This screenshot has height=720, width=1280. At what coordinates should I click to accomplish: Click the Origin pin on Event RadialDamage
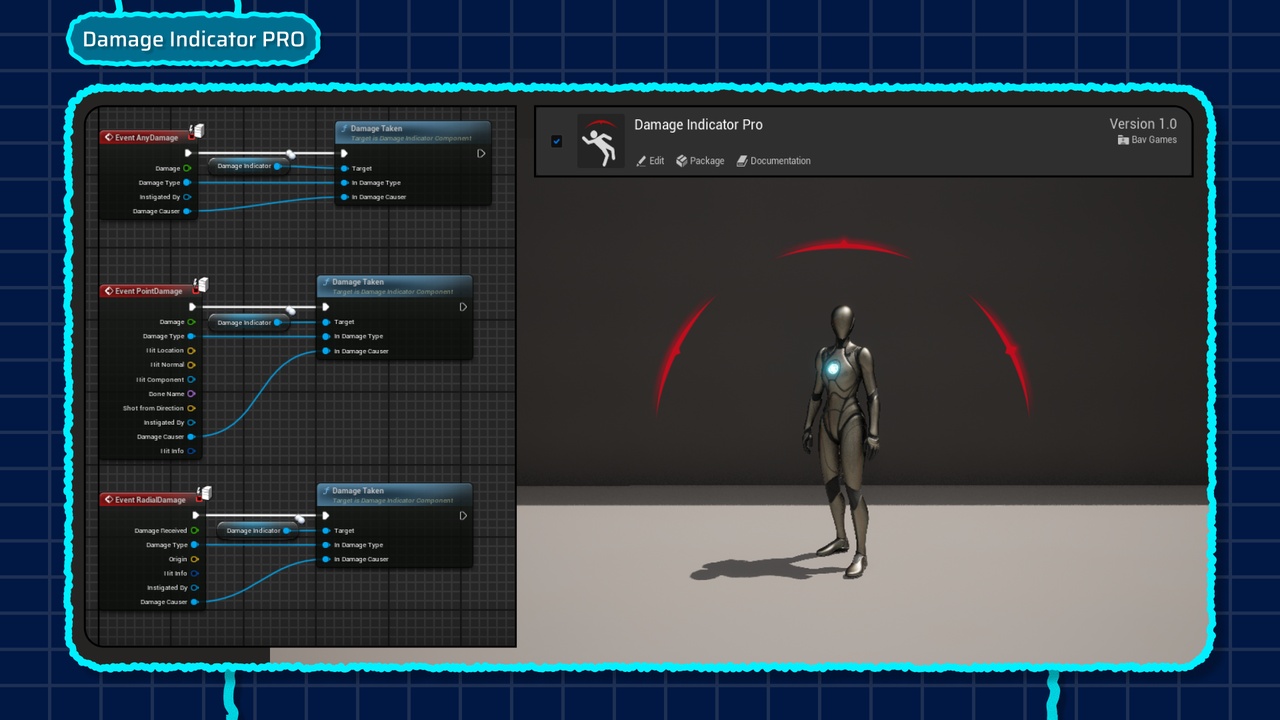pyautogui.click(x=194, y=559)
